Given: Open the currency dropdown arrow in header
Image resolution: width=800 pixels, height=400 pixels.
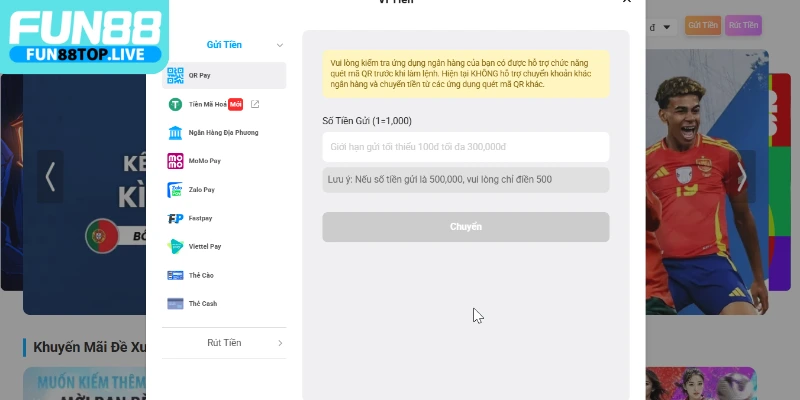Looking at the screenshot, I should pyautogui.click(x=667, y=27).
